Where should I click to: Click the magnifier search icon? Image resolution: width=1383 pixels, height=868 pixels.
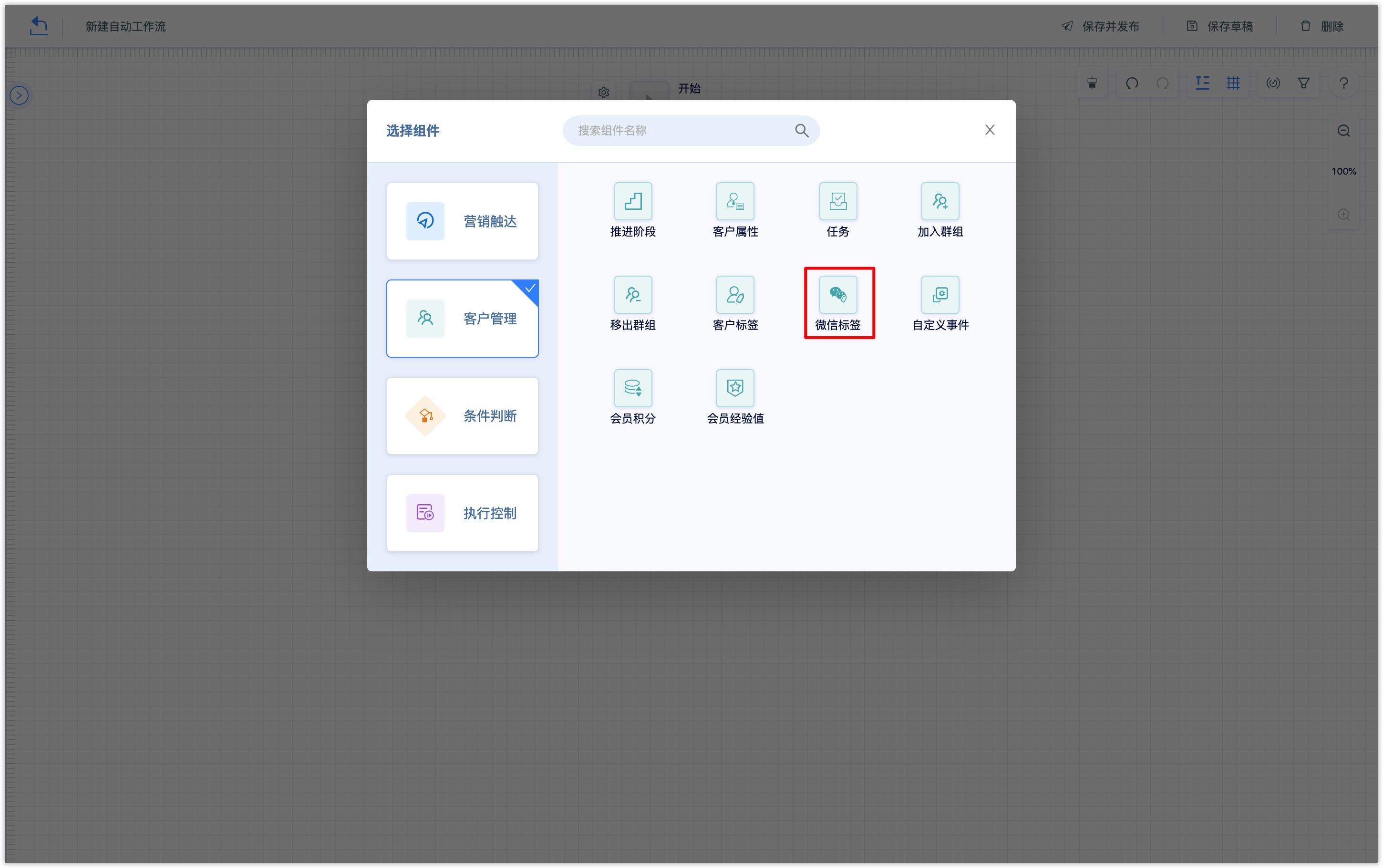(x=802, y=130)
